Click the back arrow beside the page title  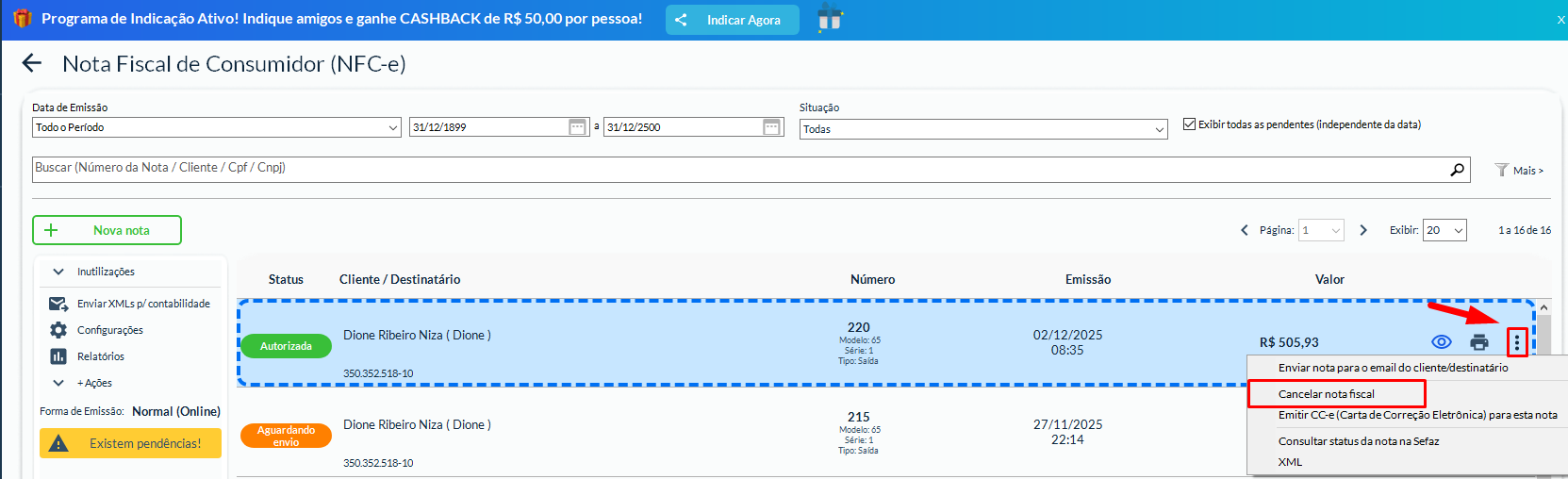pyautogui.click(x=32, y=63)
